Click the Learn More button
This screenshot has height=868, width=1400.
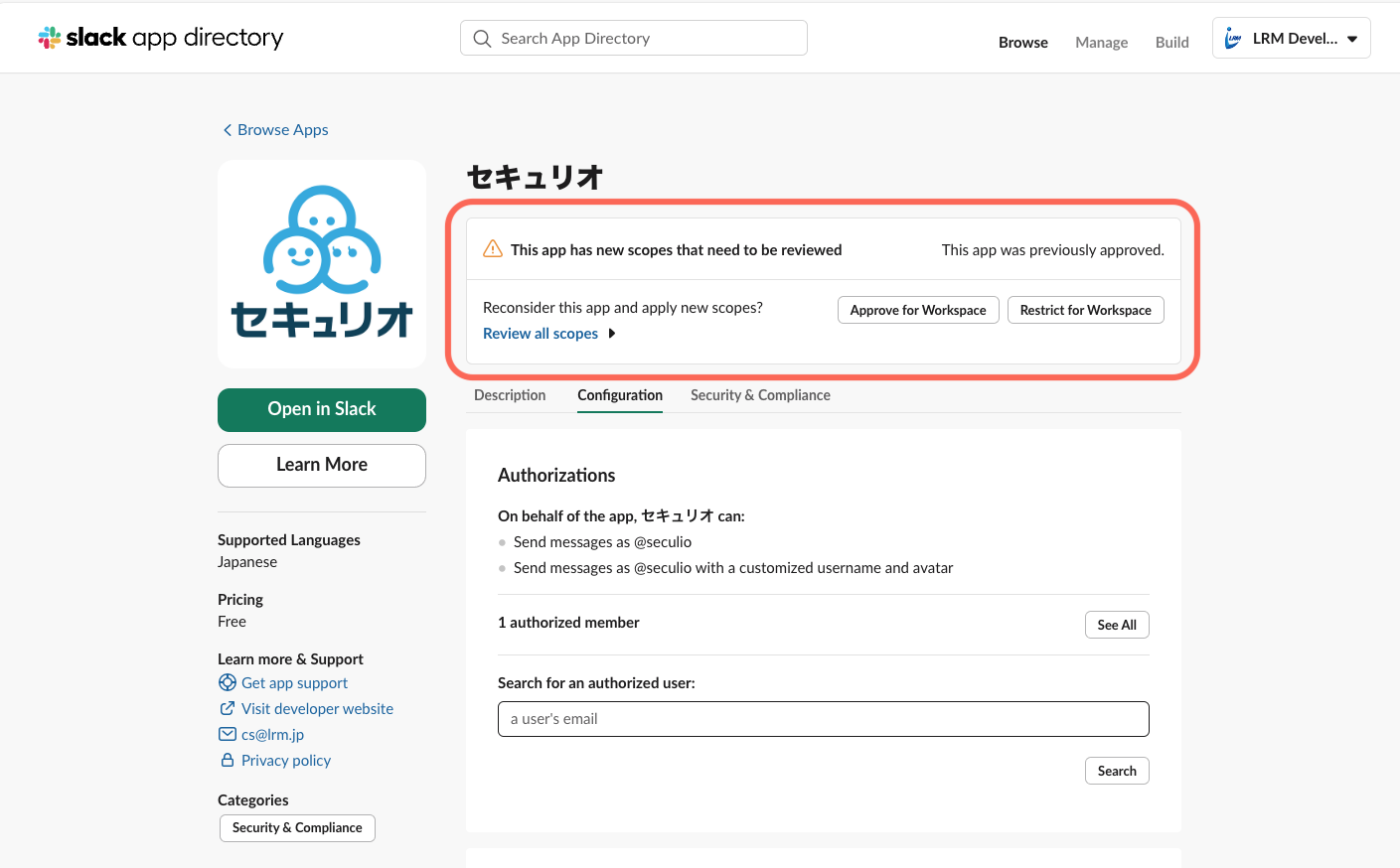point(322,466)
